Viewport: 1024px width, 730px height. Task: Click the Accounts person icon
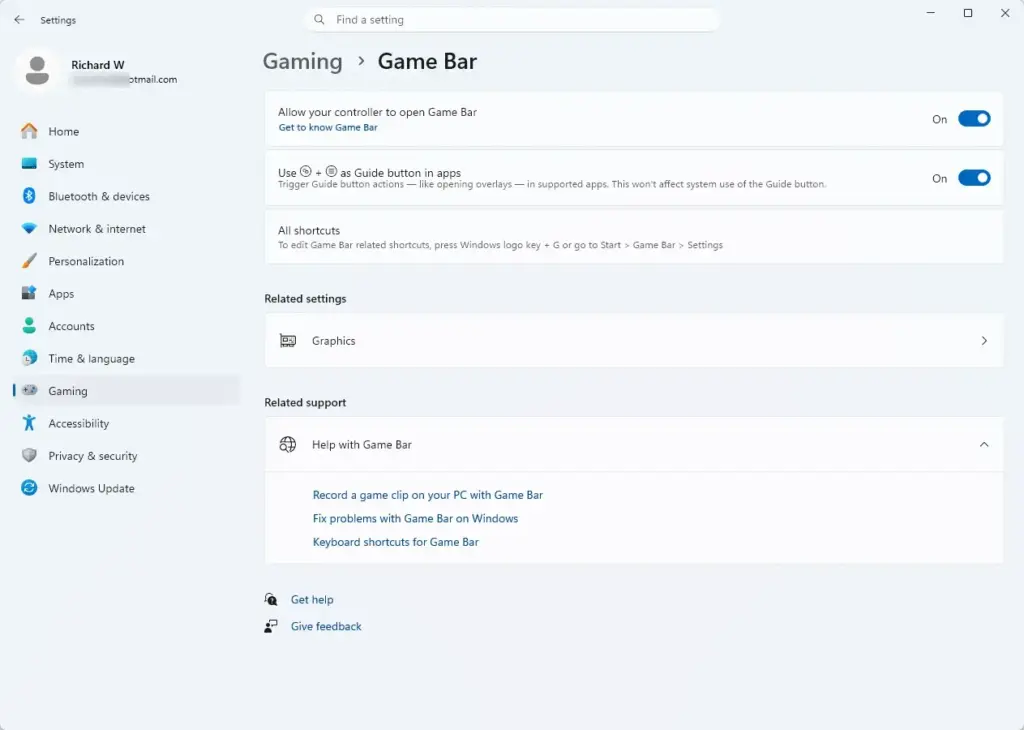point(29,325)
